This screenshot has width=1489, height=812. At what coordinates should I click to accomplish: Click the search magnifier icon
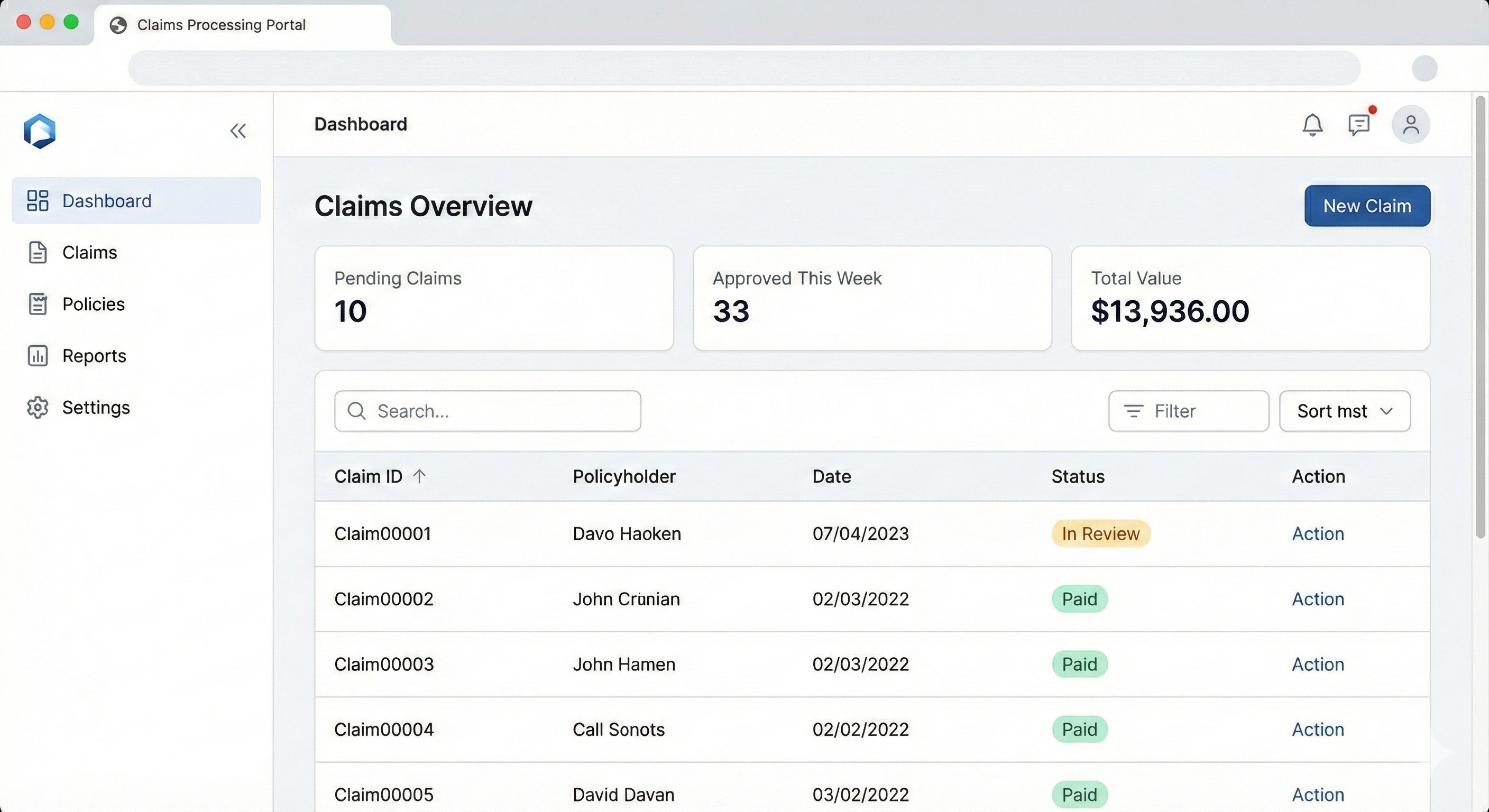(x=356, y=411)
